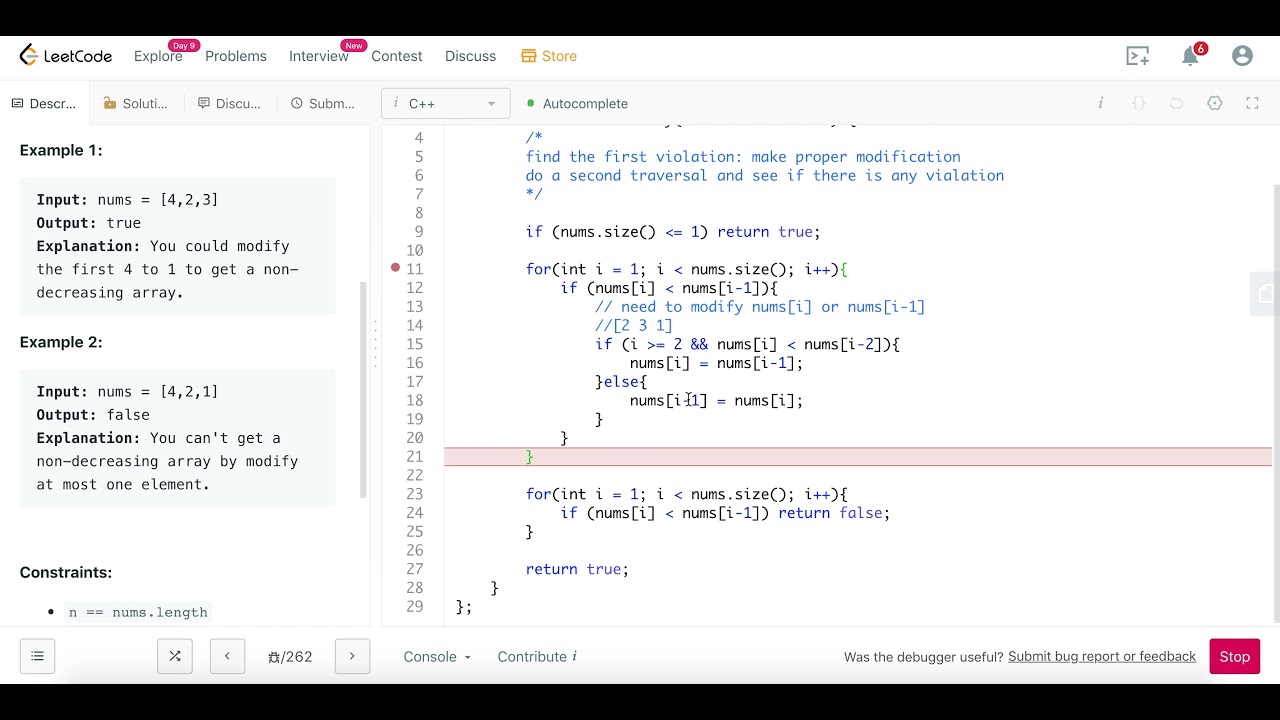1280x720 pixels.
Task: Open notifications bell
Action: (x=1190, y=56)
